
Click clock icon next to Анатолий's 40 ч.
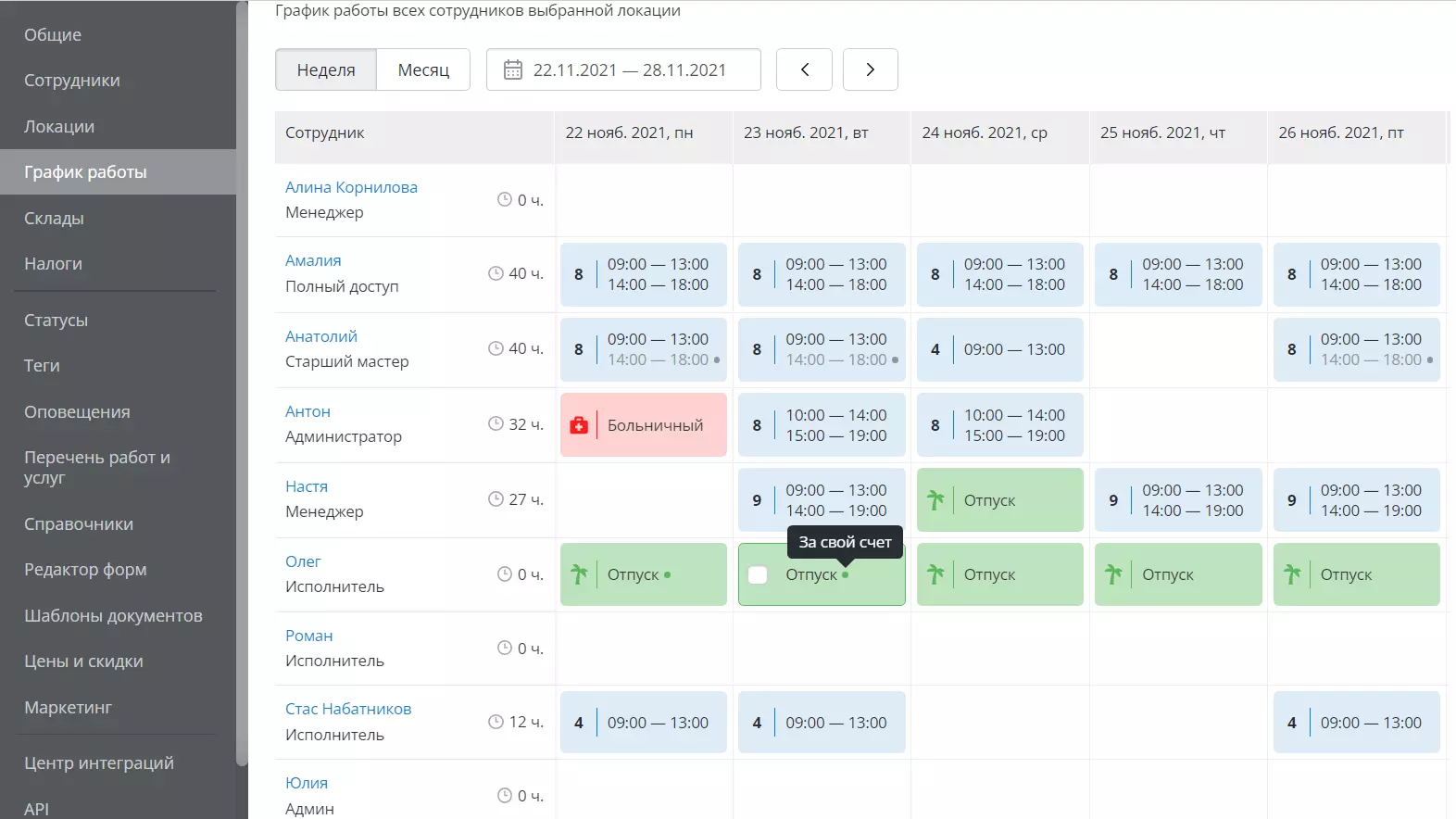click(x=496, y=348)
